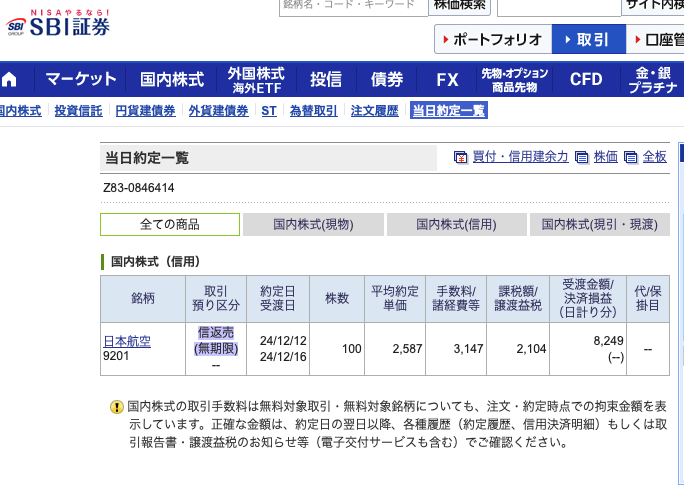684x497 pixels.
Task: Click the 買付・信用建余力 link
Action: (521, 157)
